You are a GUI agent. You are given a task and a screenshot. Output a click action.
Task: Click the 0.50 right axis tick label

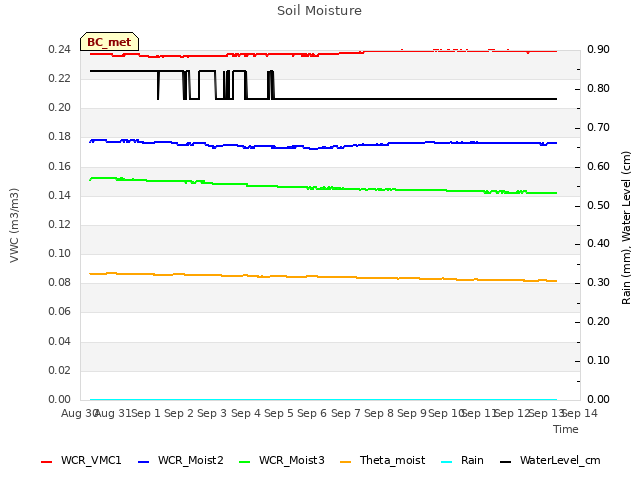598,205
